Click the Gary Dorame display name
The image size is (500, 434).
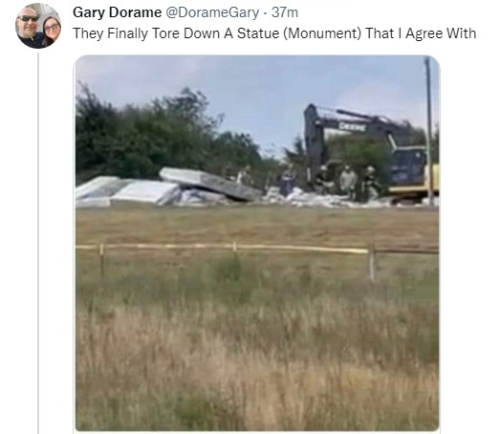pyautogui.click(x=117, y=13)
